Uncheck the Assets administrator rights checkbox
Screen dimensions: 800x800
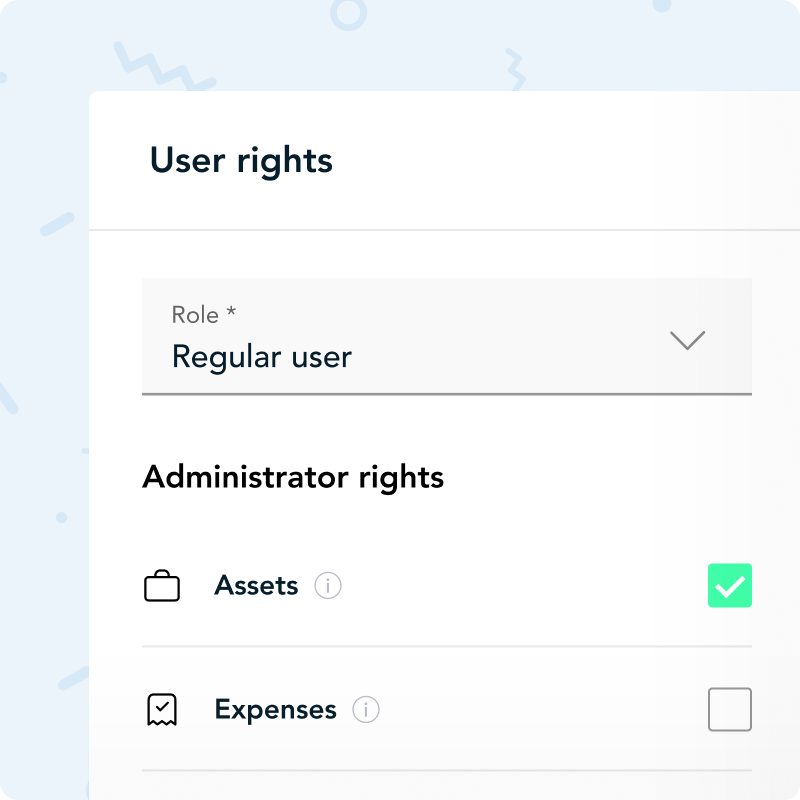pyautogui.click(x=730, y=586)
